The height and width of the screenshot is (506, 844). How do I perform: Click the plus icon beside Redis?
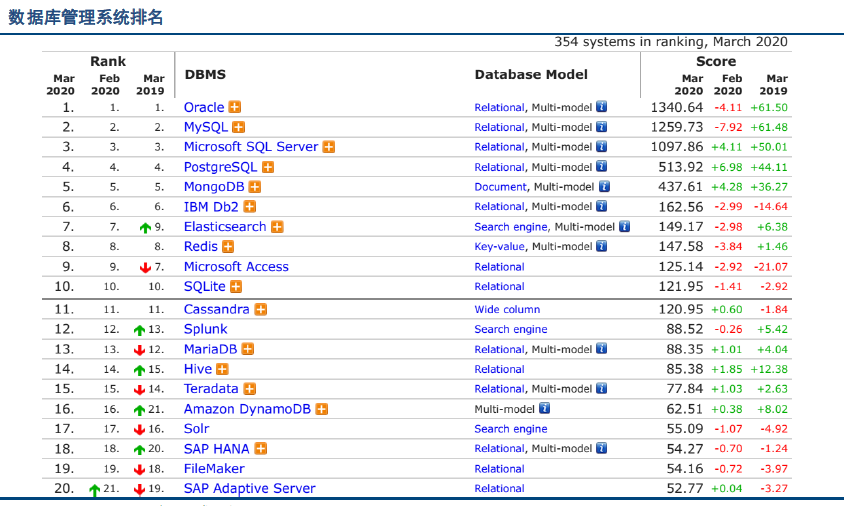tap(228, 247)
